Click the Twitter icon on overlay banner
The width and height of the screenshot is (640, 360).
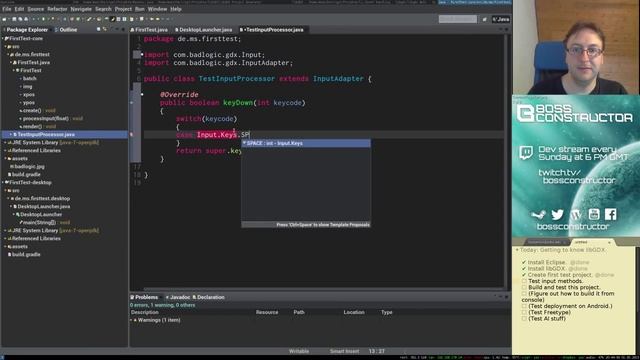pyautogui.click(x=558, y=214)
